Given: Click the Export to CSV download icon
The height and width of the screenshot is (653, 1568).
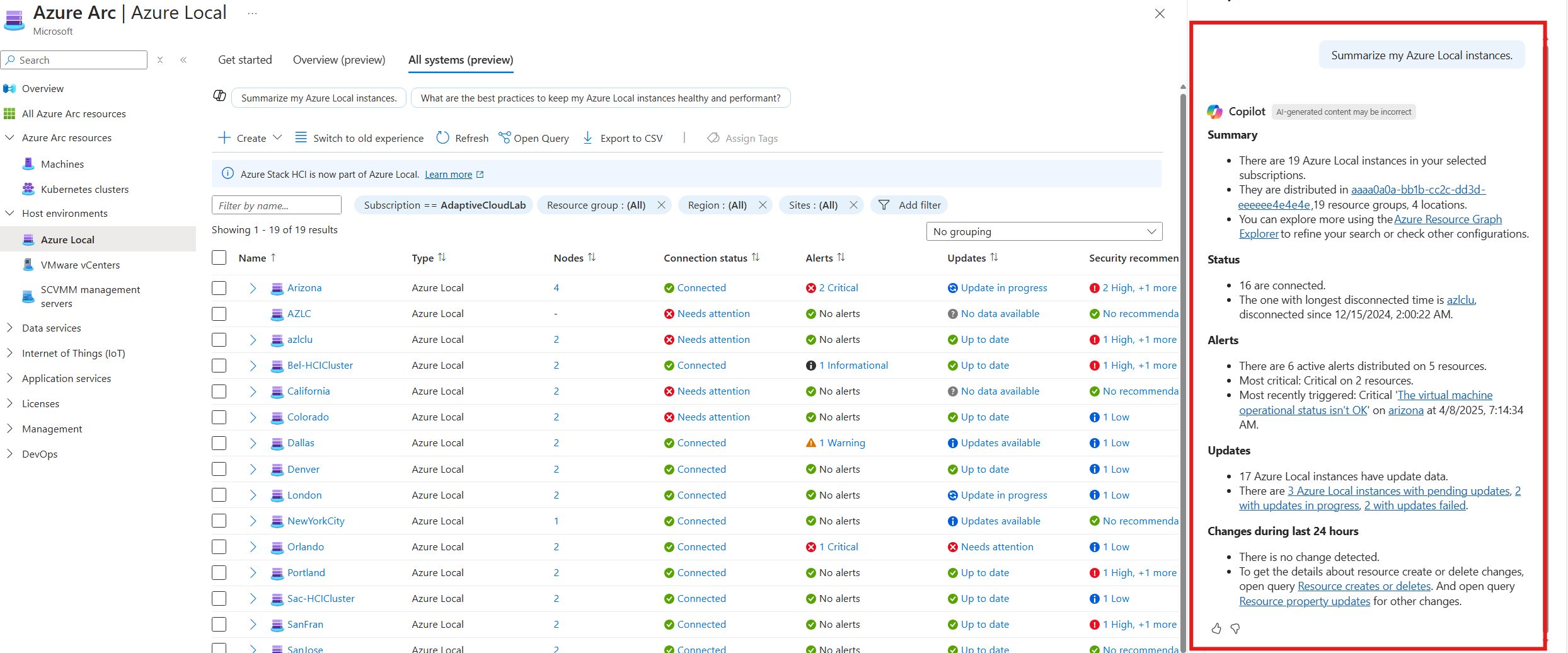Looking at the screenshot, I should pyautogui.click(x=587, y=138).
